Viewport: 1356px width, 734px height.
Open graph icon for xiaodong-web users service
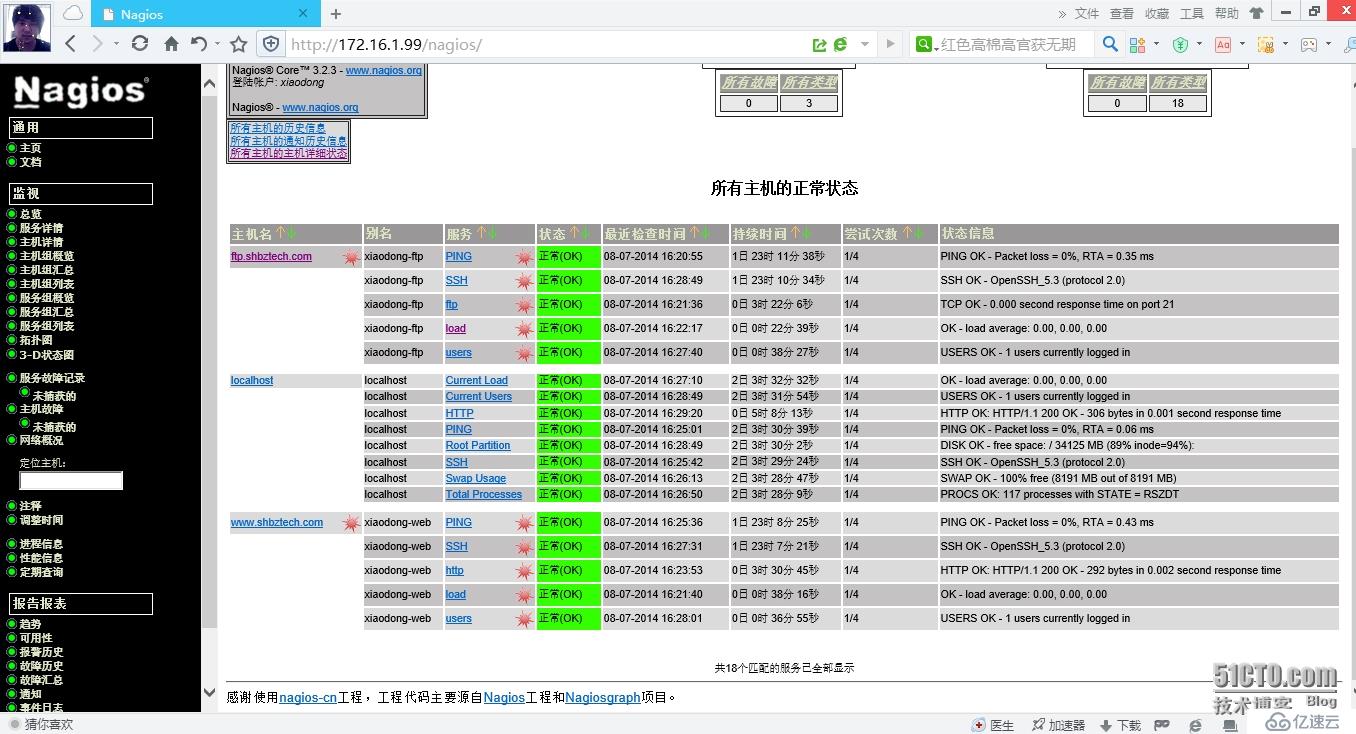524,619
